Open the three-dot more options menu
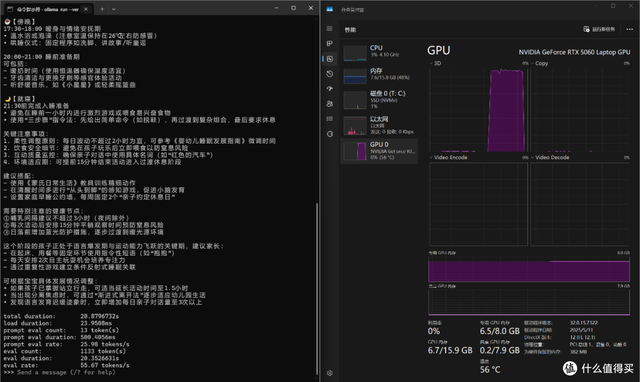 [630, 29]
